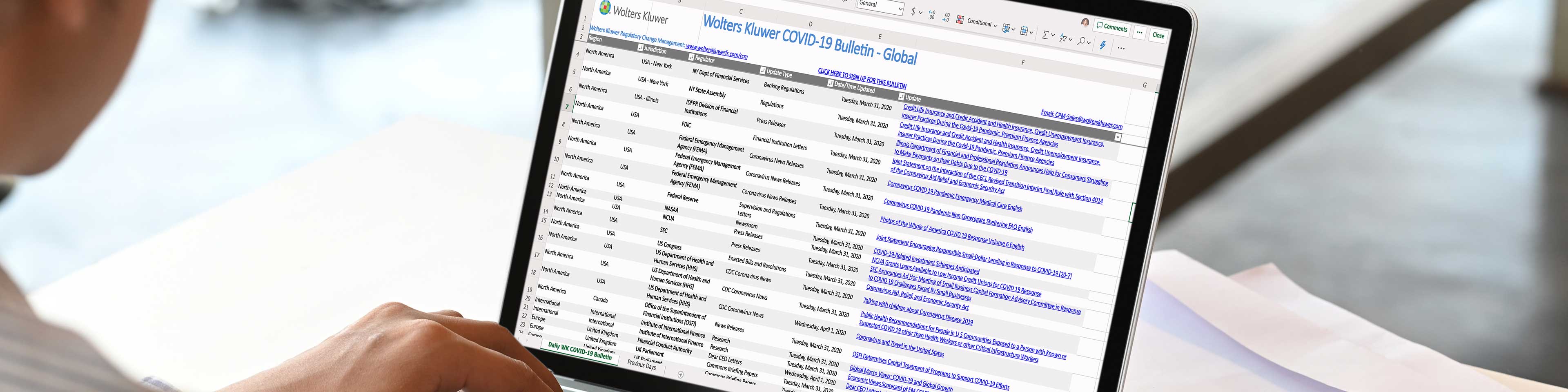Open the General number format dropdown
Image resolution: width=1568 pixels, height=392 pixels.
click(x=880, y=6)
